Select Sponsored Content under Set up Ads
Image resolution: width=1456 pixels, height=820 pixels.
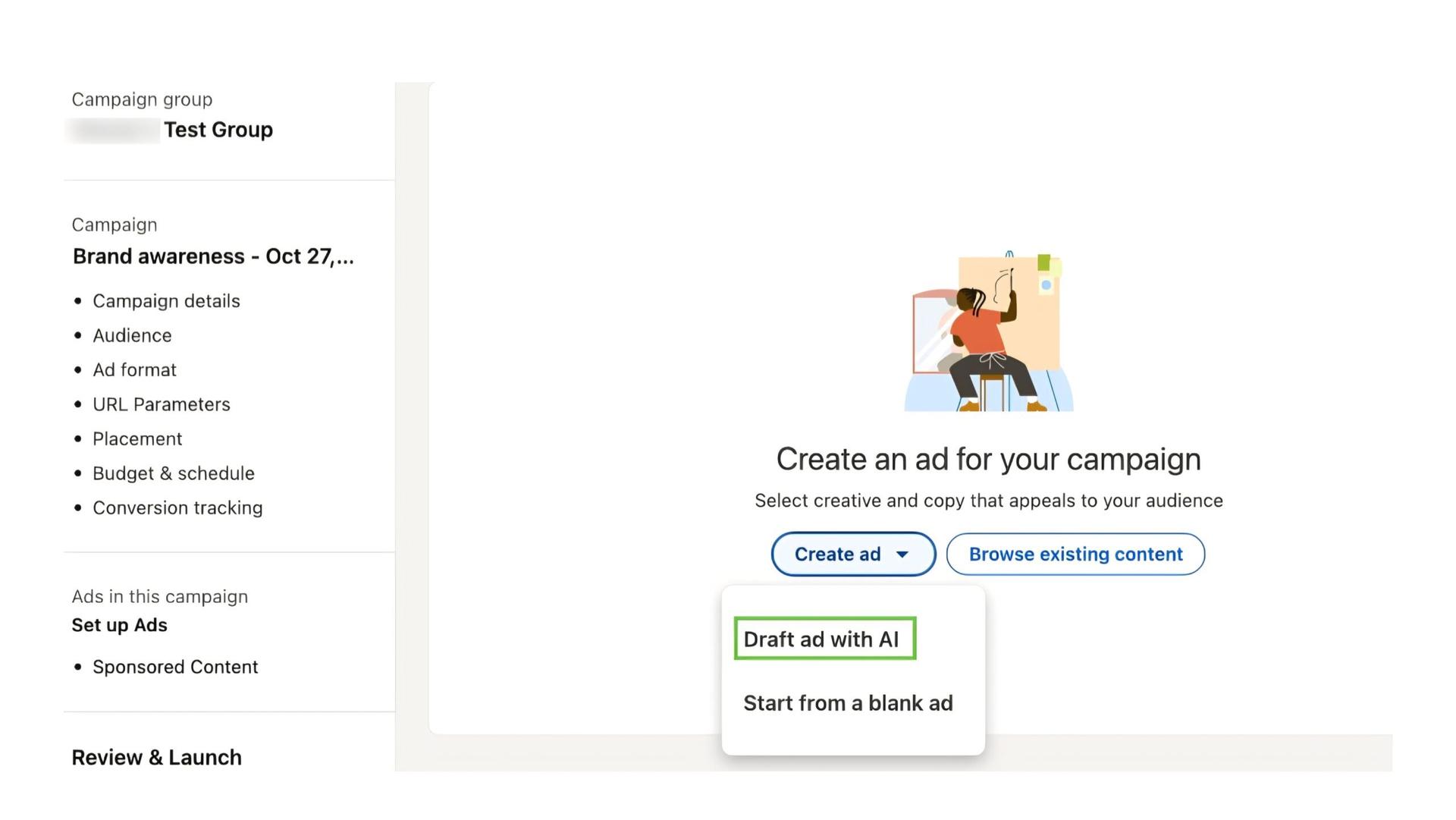pos(175,667)
